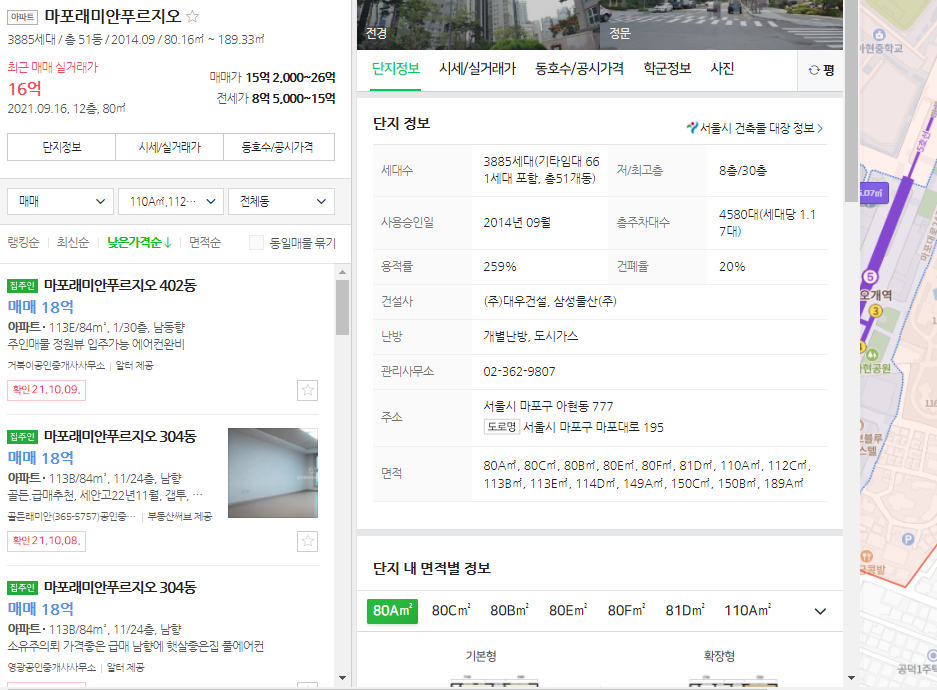Click the 확인21.10.08. confirmation badge
The height and width of the screenshot is (690, 937).
[x=47, y=541]
